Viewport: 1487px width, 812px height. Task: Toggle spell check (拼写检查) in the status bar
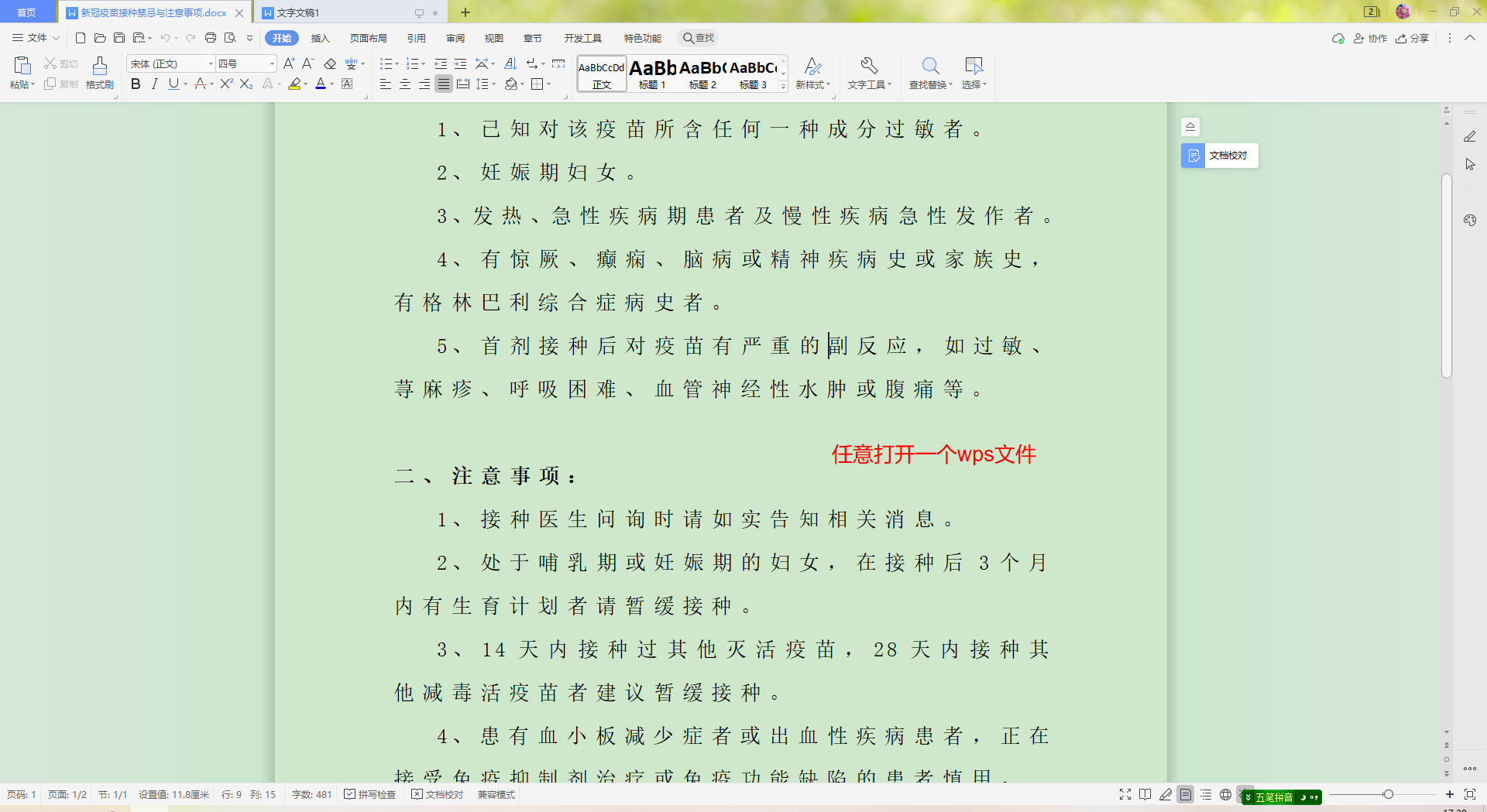370,794
